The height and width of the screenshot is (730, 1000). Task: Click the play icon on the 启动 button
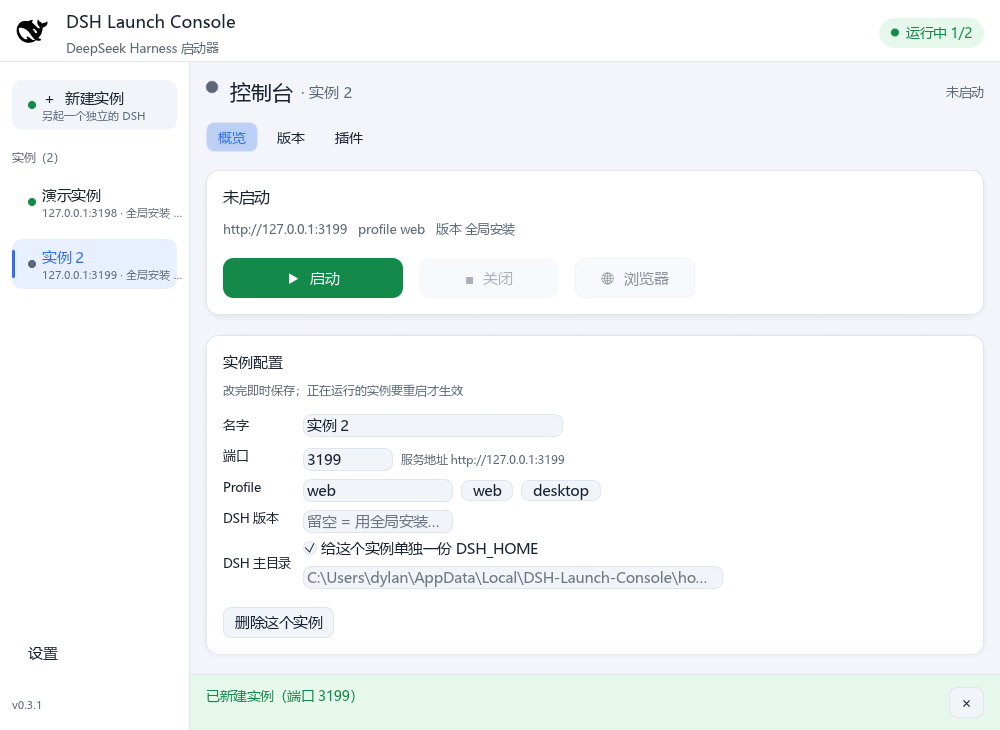(293, 279)
